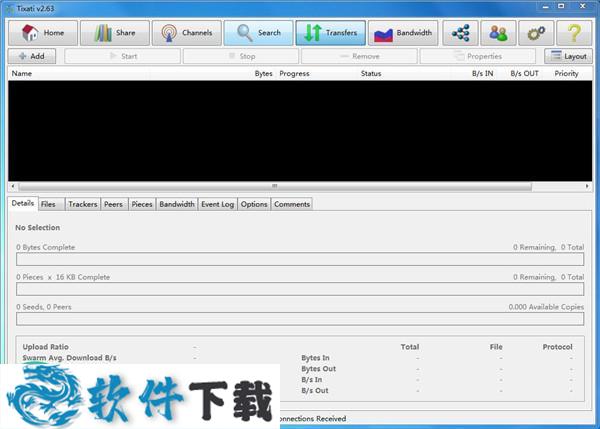
Task: Sort transfers by Priority column
Action: click(566, 73)
